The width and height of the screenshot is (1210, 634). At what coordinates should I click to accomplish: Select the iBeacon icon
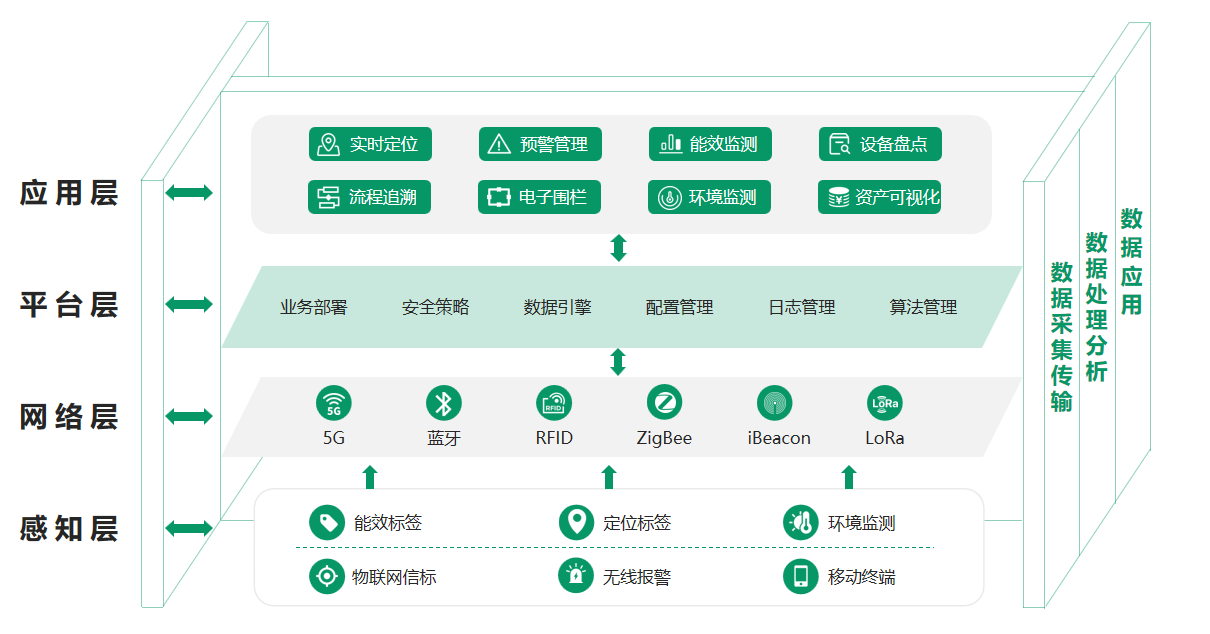[773, 404]
